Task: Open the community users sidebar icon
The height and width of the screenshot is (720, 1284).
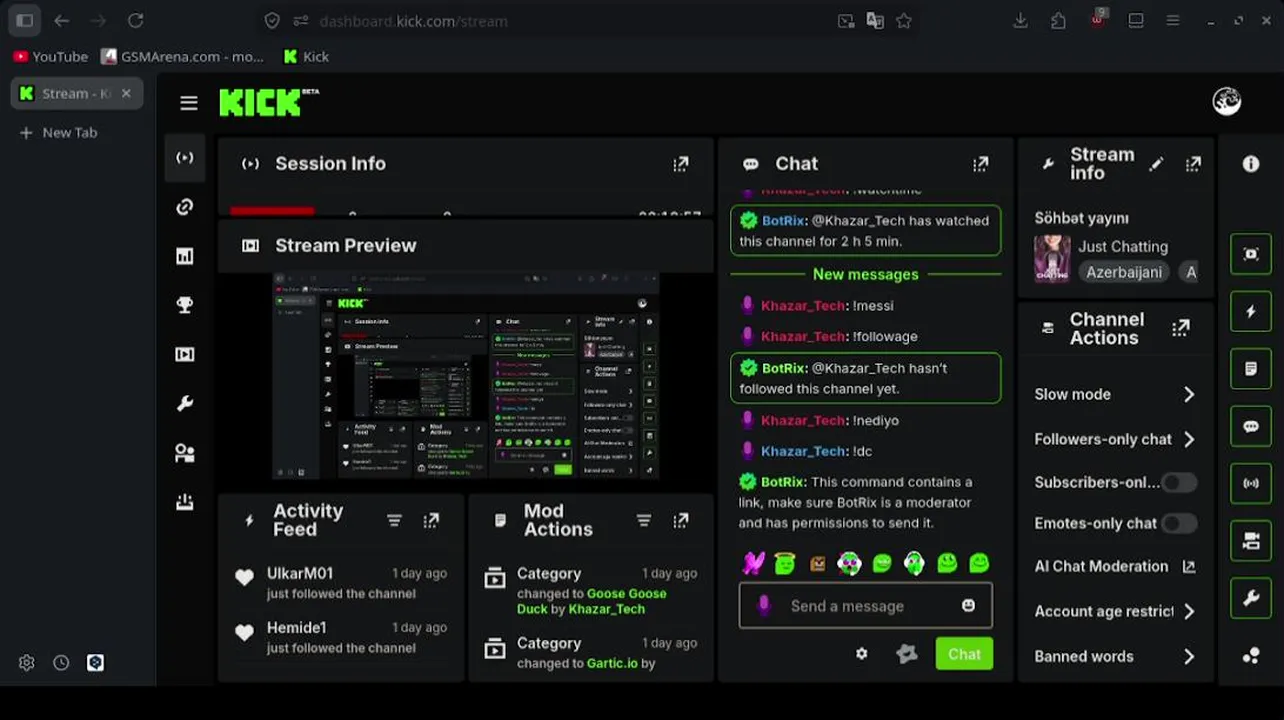Action: point(185,453)
